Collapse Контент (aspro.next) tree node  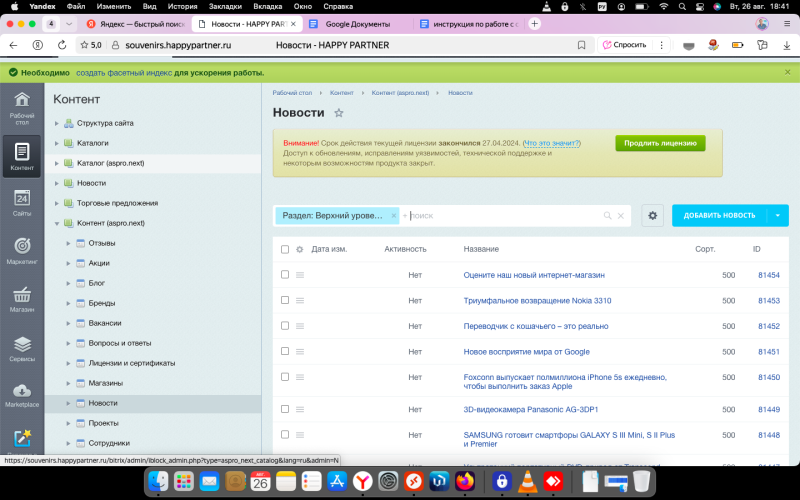pos(57,223)
